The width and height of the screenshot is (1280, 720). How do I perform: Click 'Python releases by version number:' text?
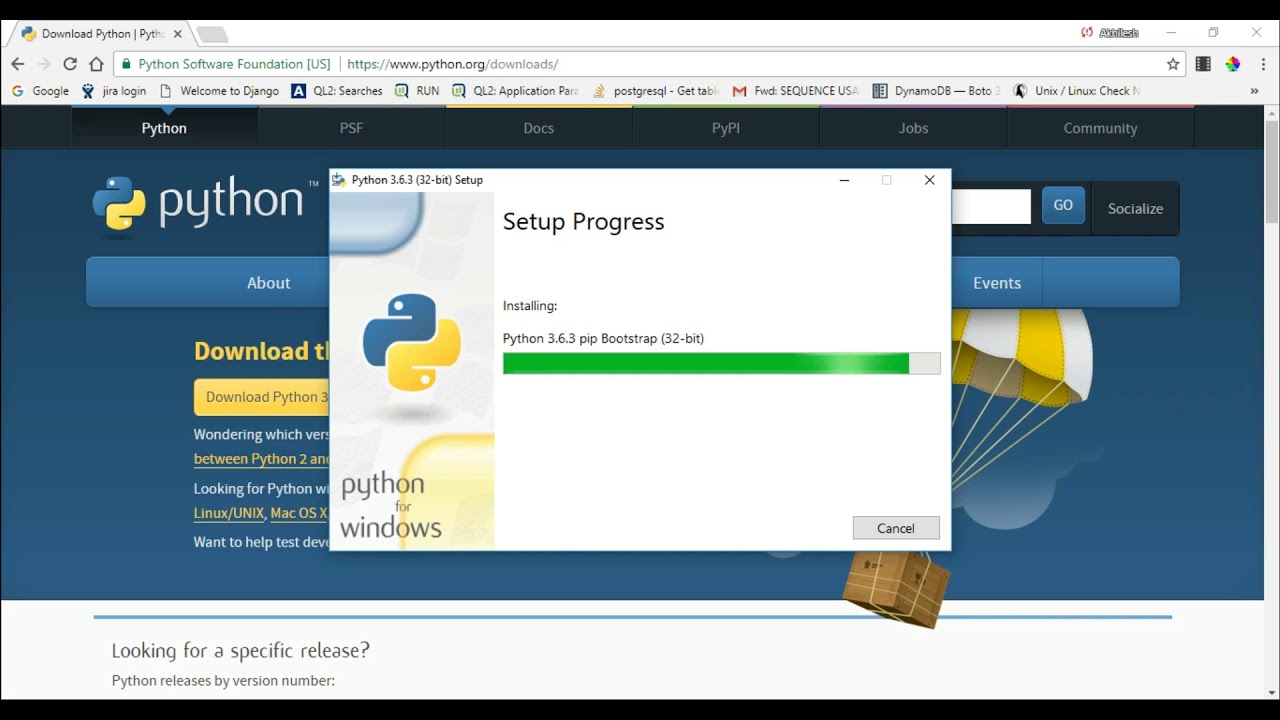click(x=223, y=681)
